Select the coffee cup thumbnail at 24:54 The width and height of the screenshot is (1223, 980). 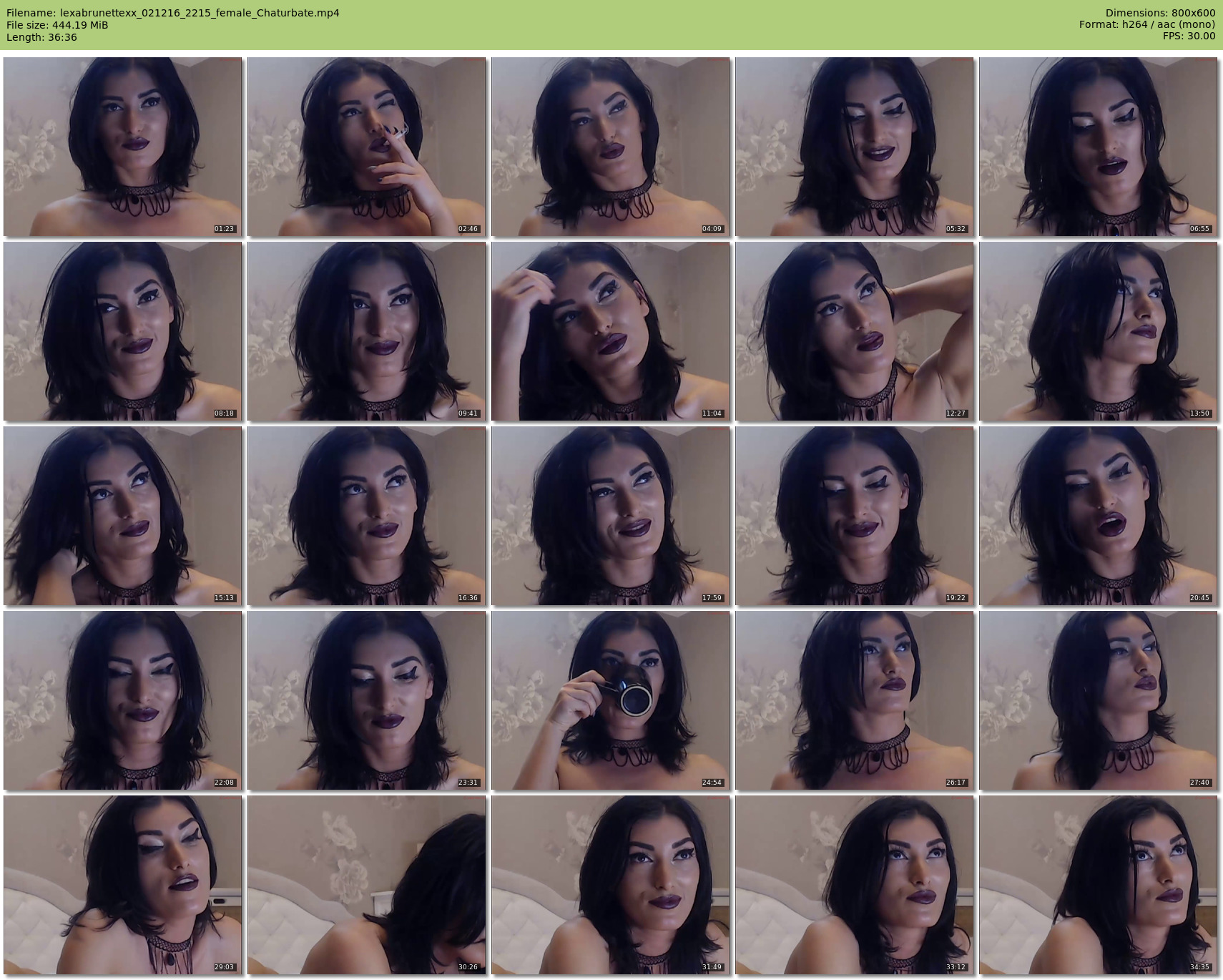611,700
